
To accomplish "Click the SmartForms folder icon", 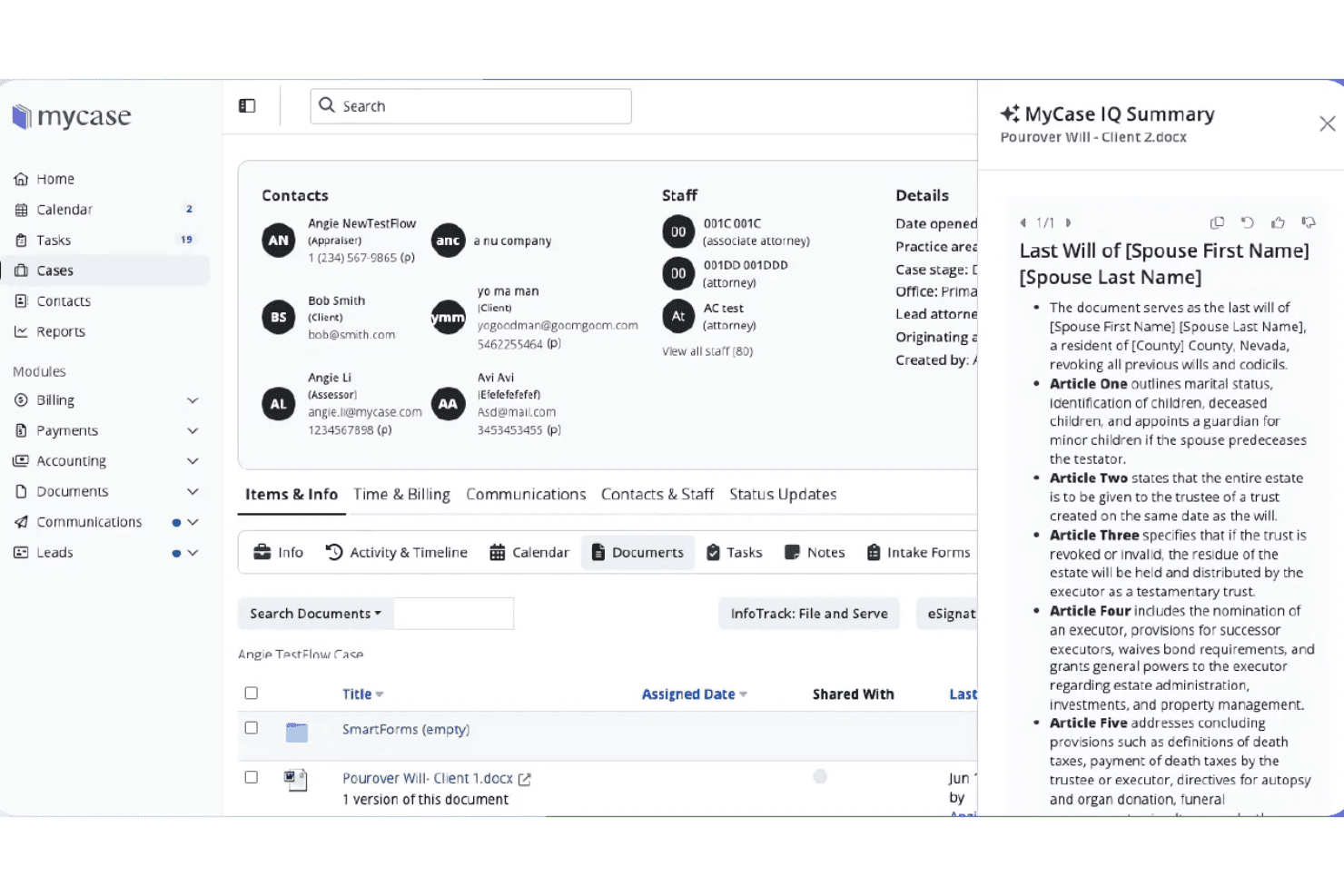I will click(x=297, y=733).
